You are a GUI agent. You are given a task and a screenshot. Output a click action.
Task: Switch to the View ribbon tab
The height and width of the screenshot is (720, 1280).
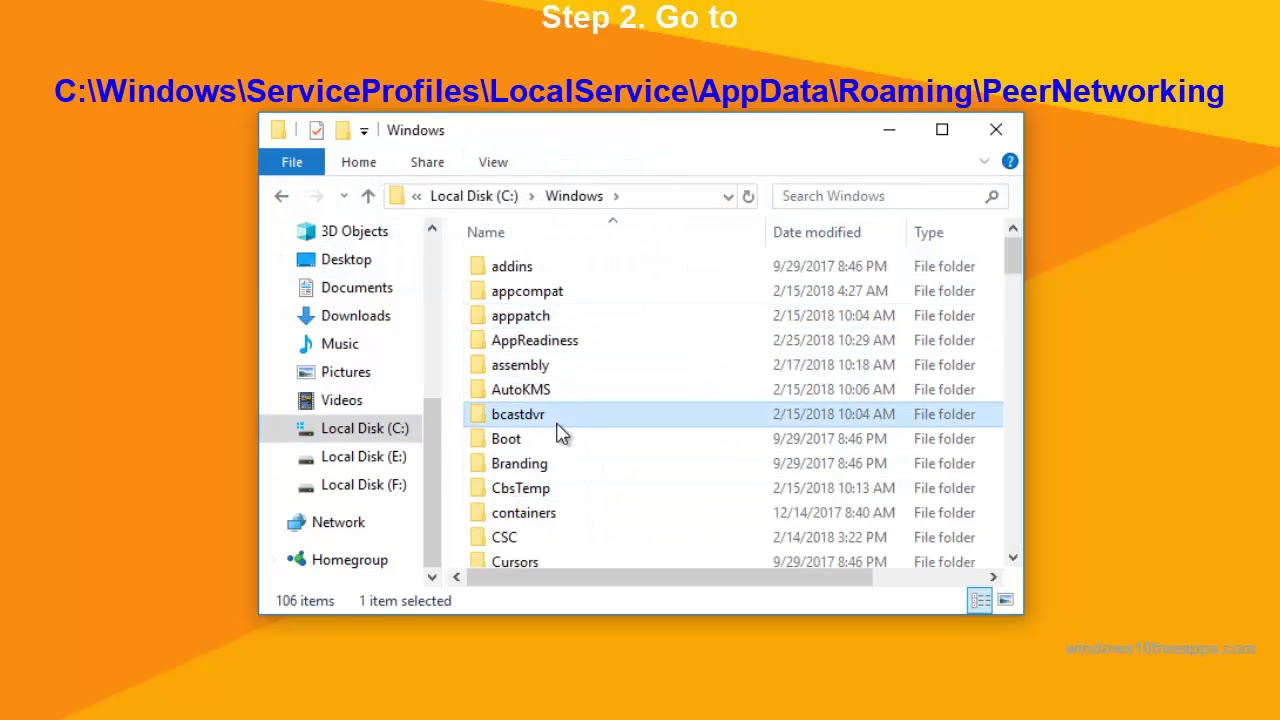[x=493, y=162]
